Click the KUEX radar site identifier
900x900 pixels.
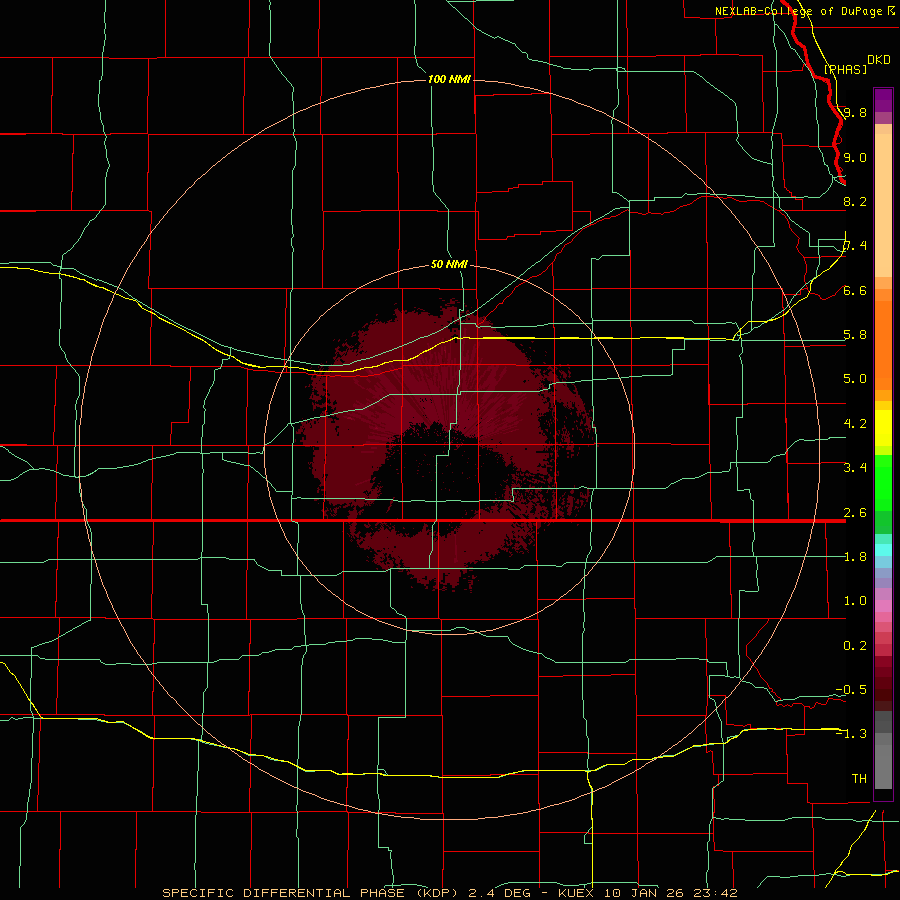[x=576, y=893]
